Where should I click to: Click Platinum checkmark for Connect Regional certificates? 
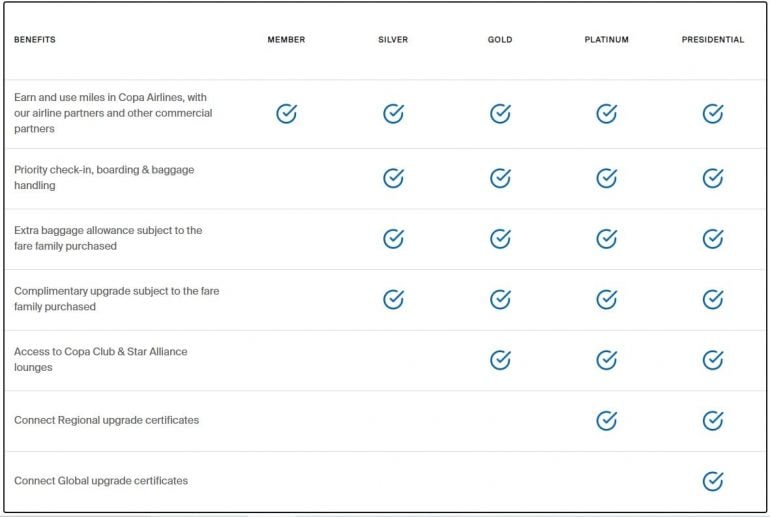pos(606,420)
